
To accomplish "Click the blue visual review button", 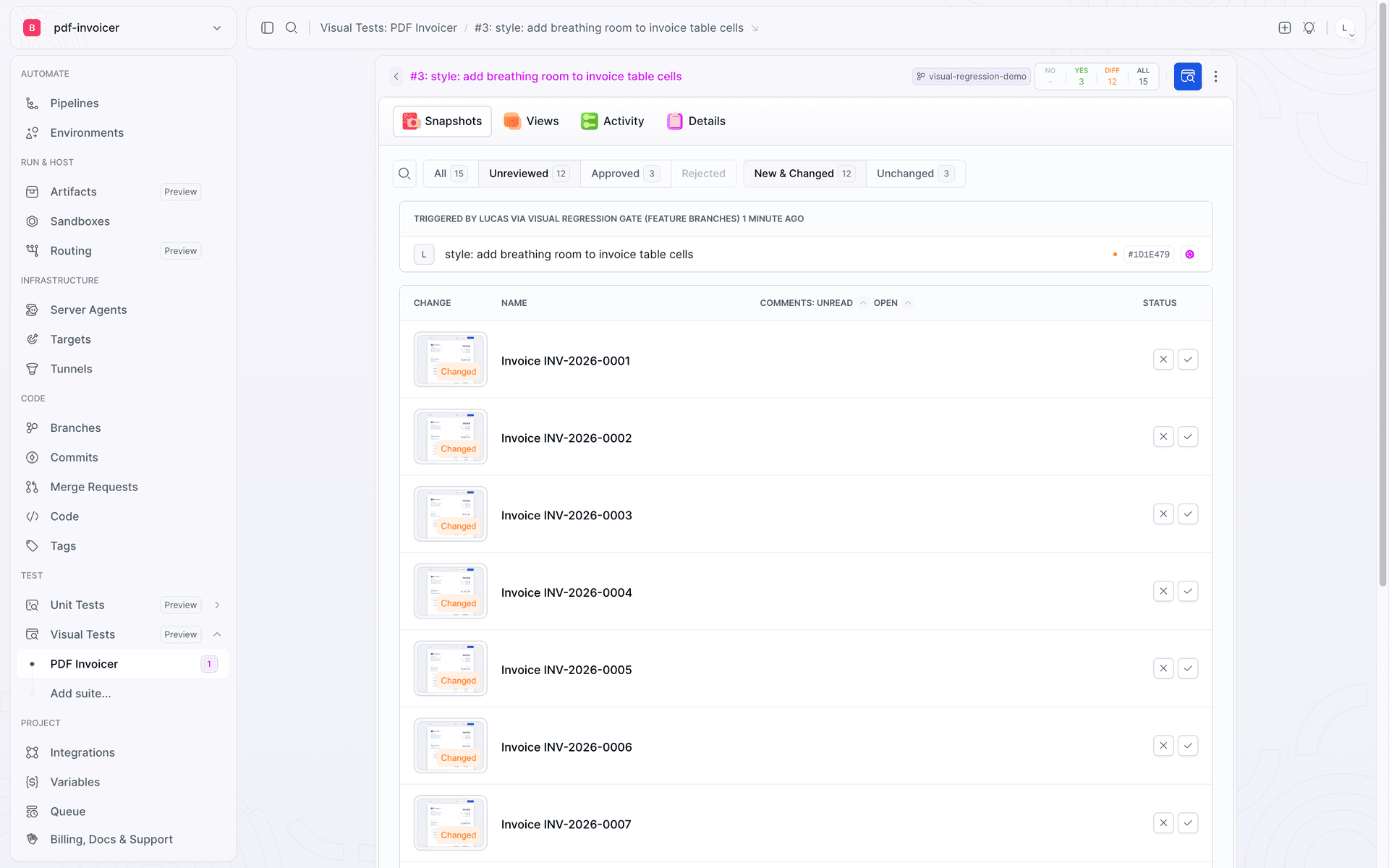I will 1188,77.
